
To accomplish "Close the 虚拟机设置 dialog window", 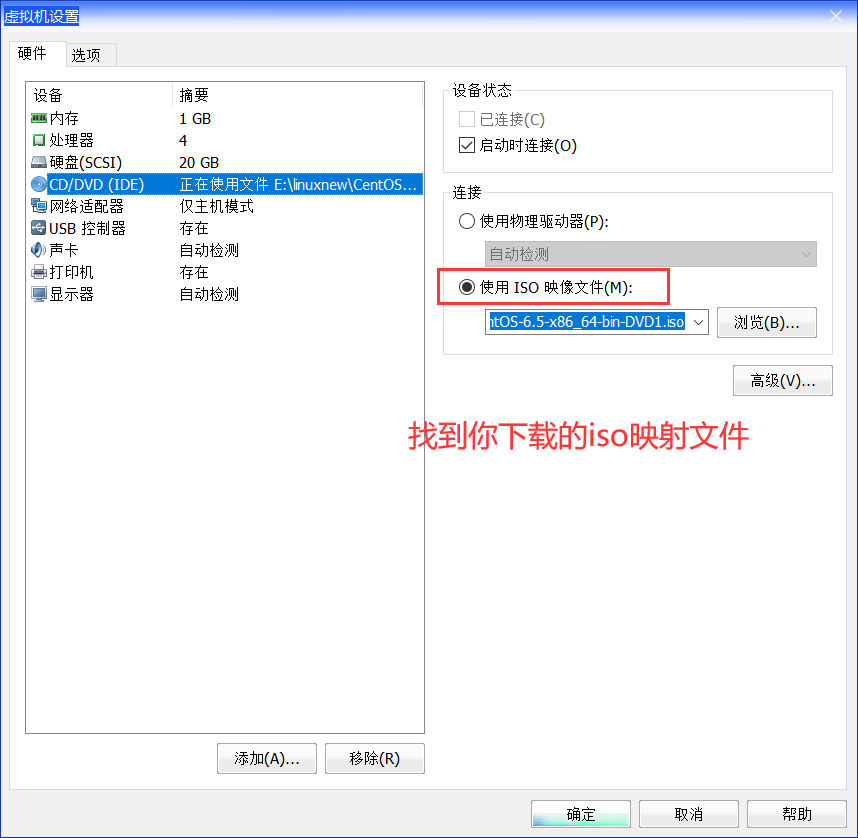I will click(x=836, y=16).
